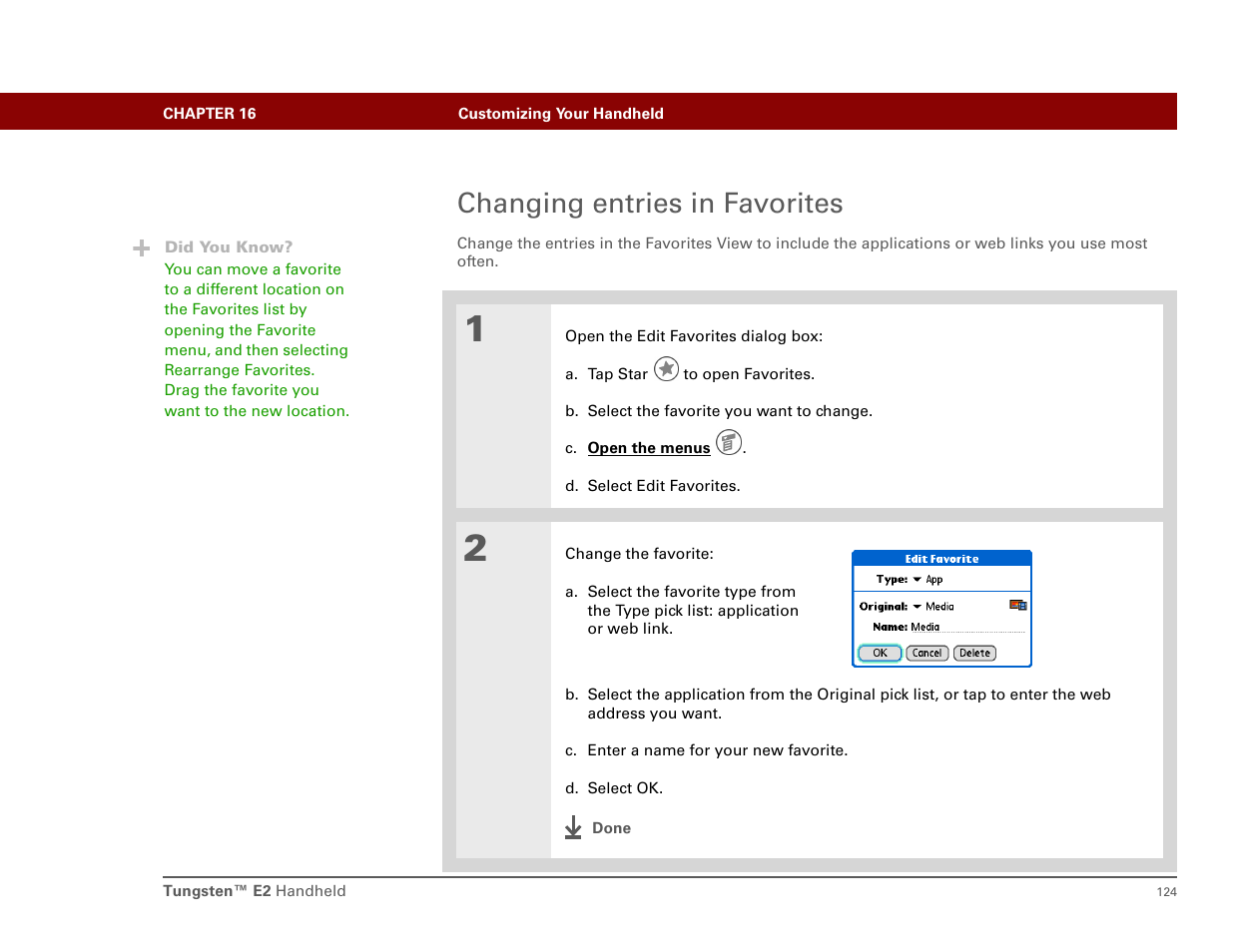Click the 'Changing entries in Favorites' heading

[x=650, y=204]
